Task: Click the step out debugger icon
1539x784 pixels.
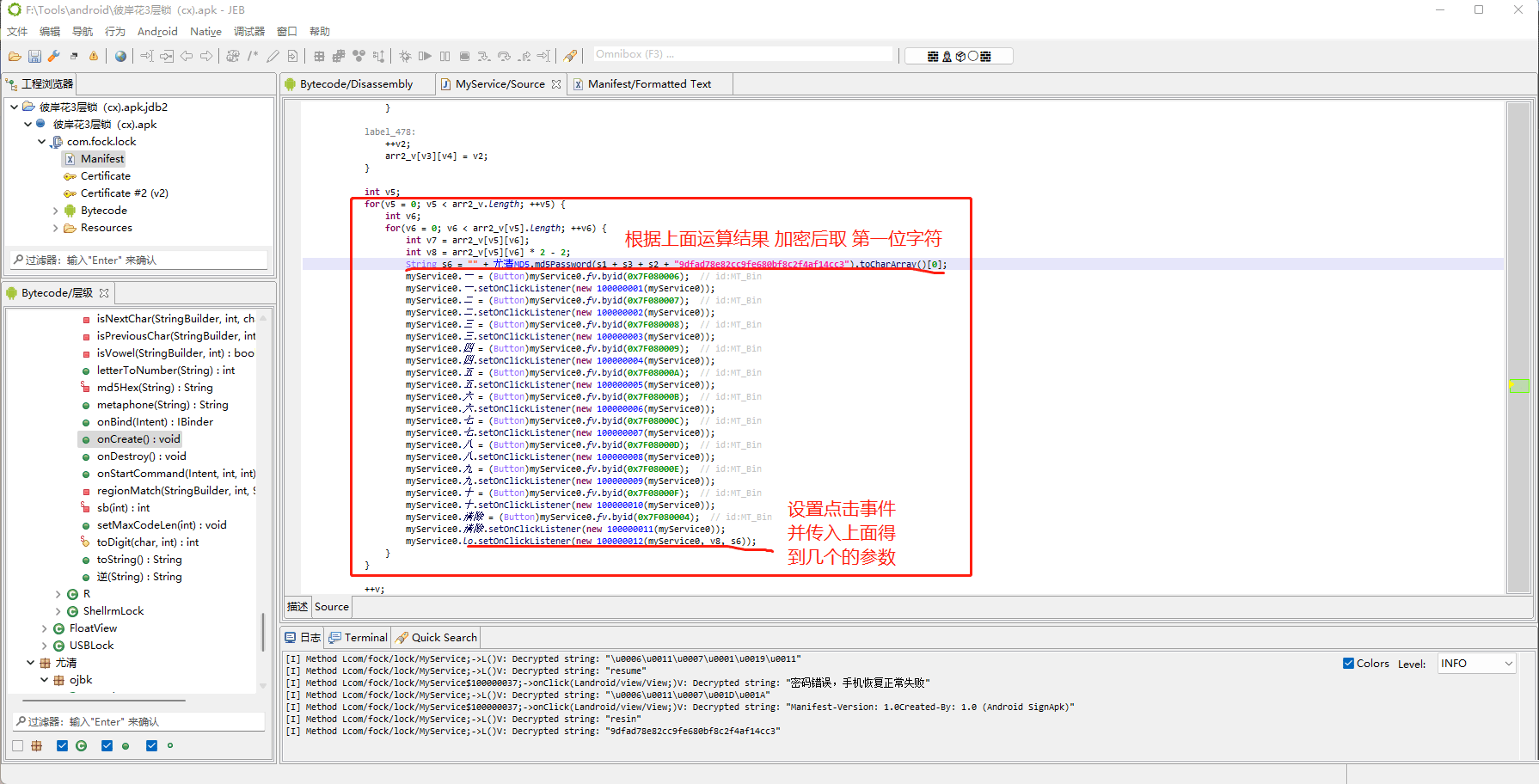Action: click(524, 56)
